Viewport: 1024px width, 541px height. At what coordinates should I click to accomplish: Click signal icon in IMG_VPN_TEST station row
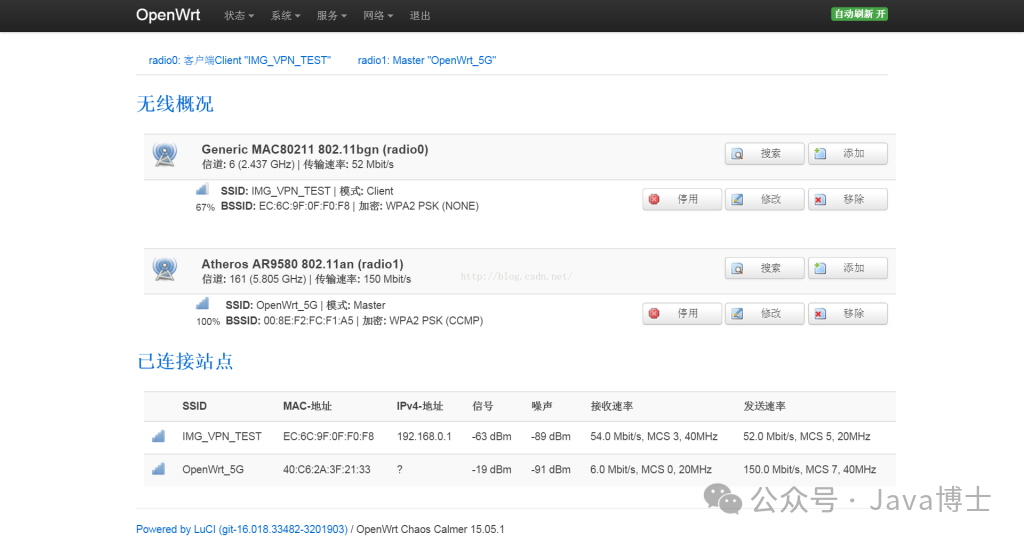pos(158,436)
